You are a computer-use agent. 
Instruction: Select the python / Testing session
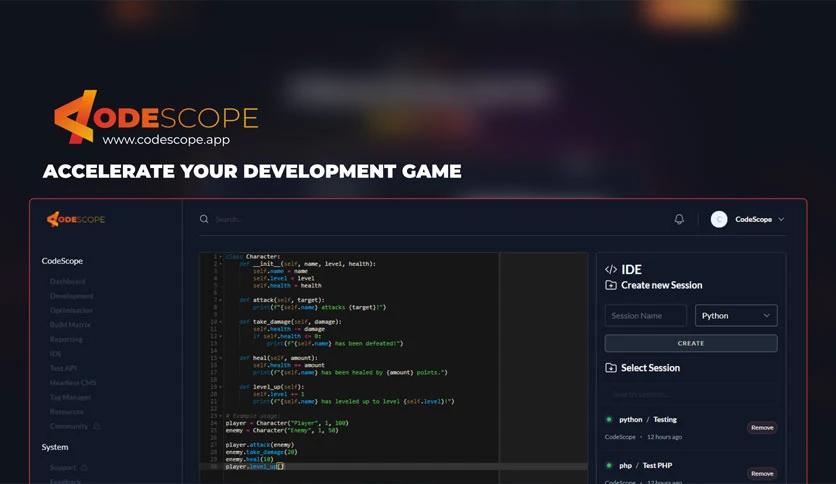[x=648, y=420]
